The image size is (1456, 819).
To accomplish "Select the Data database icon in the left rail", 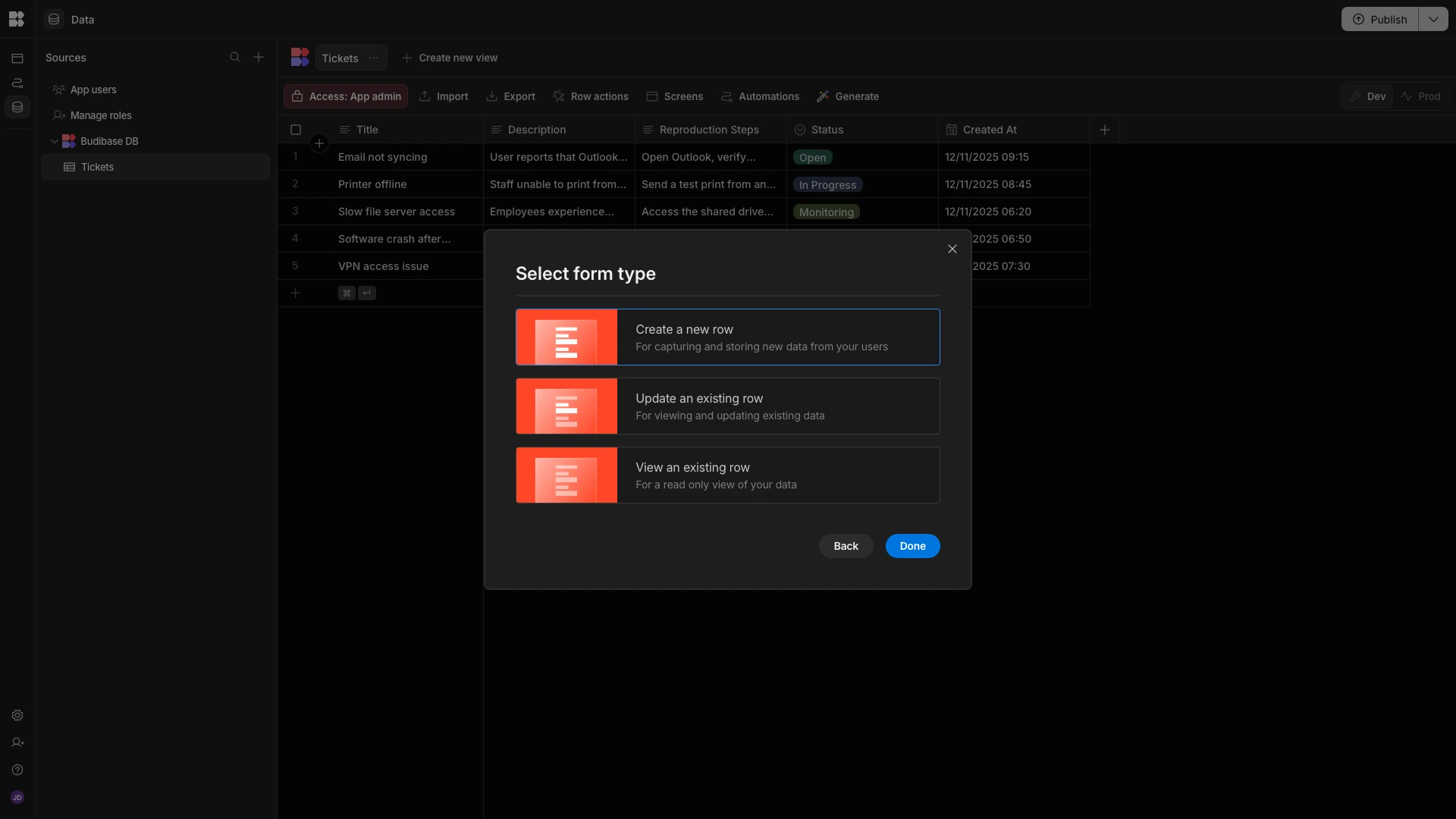I will (17, 107).
